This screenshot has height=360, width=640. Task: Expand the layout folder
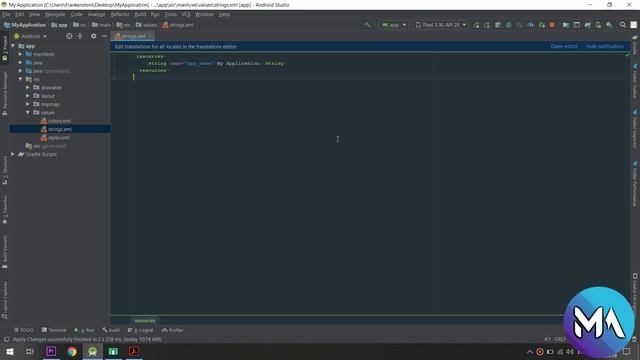click(x=28, y=96)
